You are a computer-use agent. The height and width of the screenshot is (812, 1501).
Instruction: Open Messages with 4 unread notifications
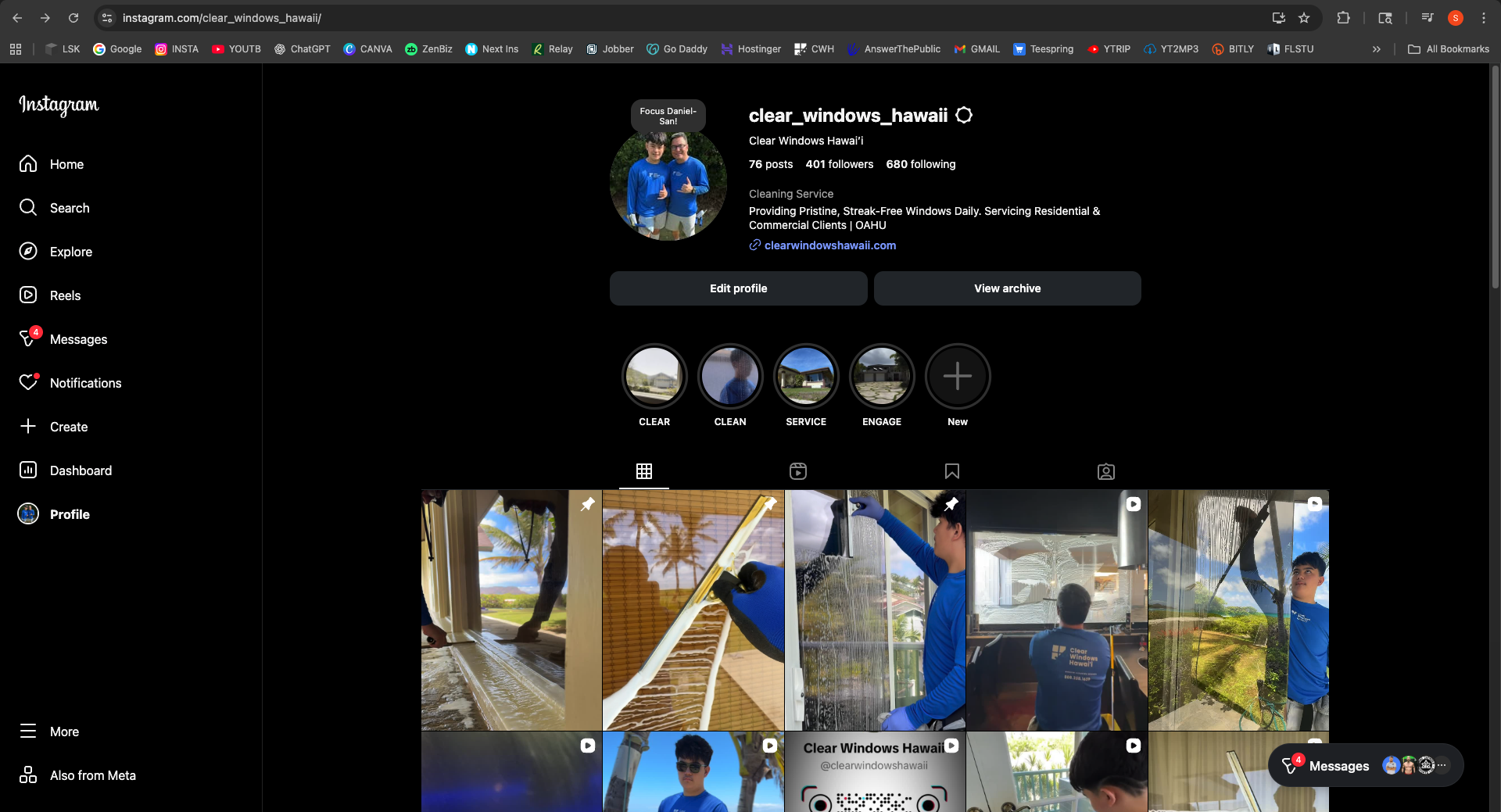click(x=28, y=338)
